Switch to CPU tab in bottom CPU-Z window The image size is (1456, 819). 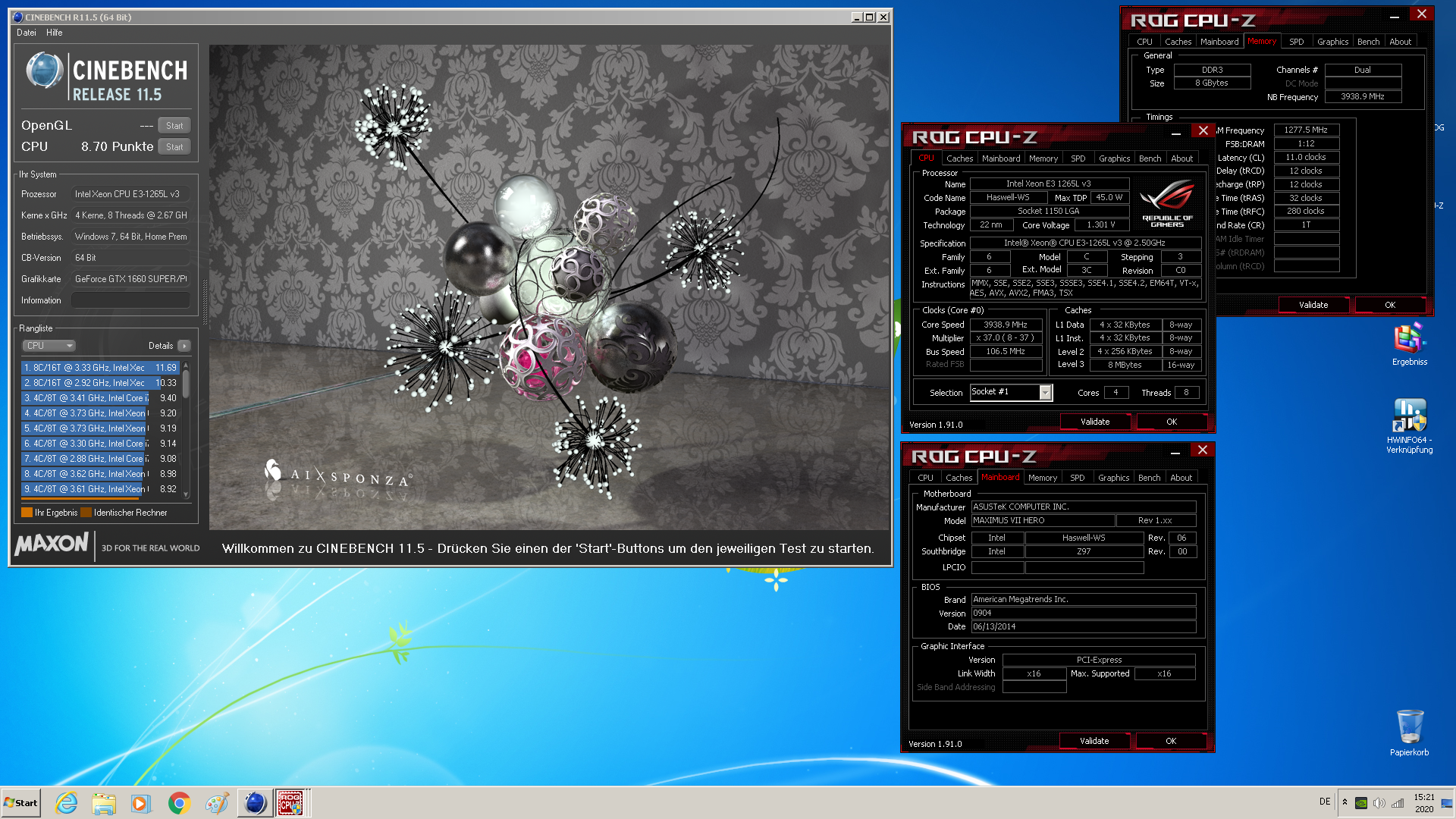pos(925,478)
